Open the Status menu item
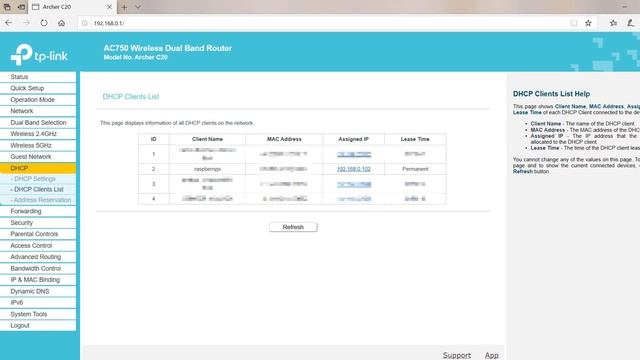 tap(38, 77)
